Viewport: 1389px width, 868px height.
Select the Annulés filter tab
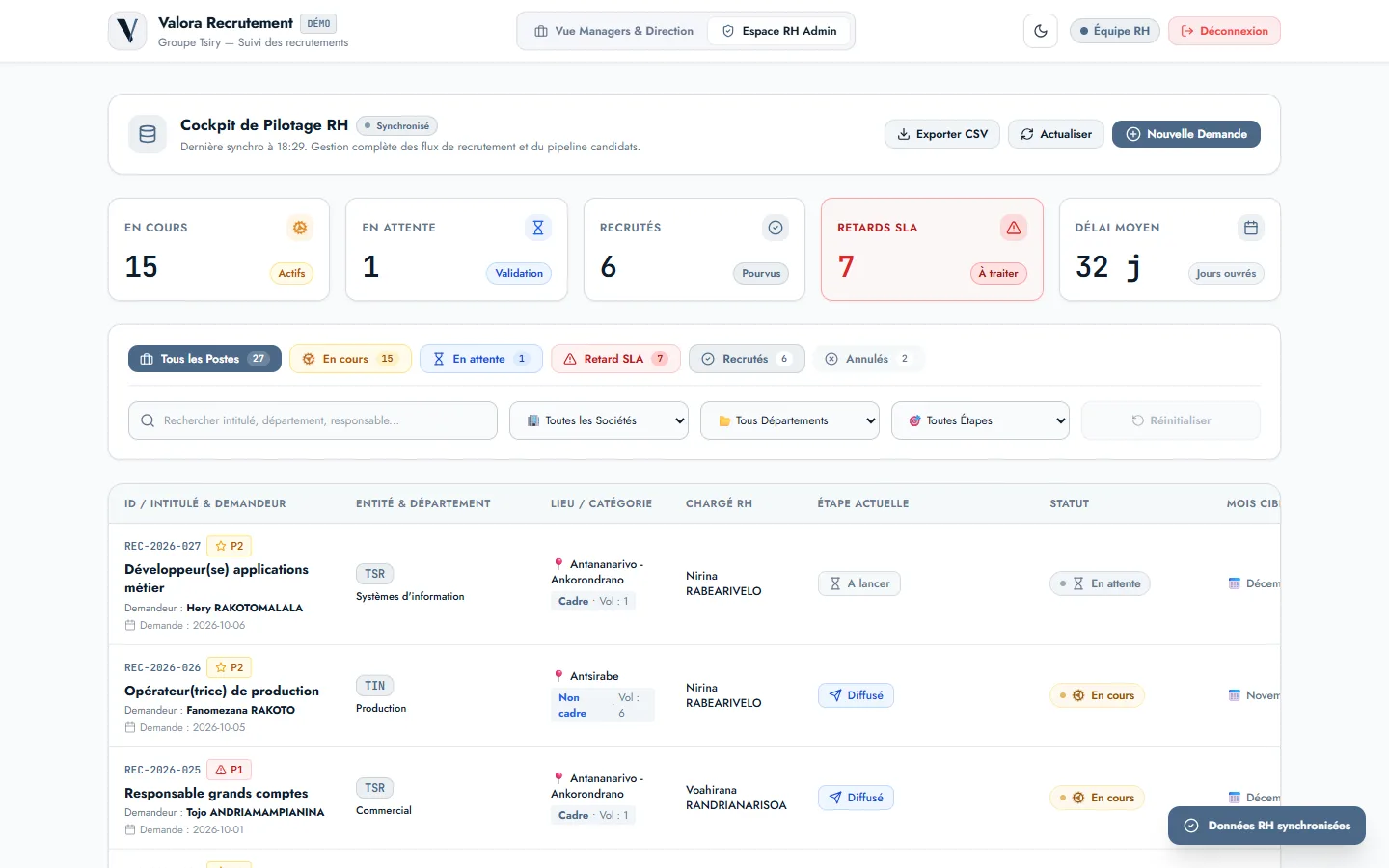pos(868,359)
